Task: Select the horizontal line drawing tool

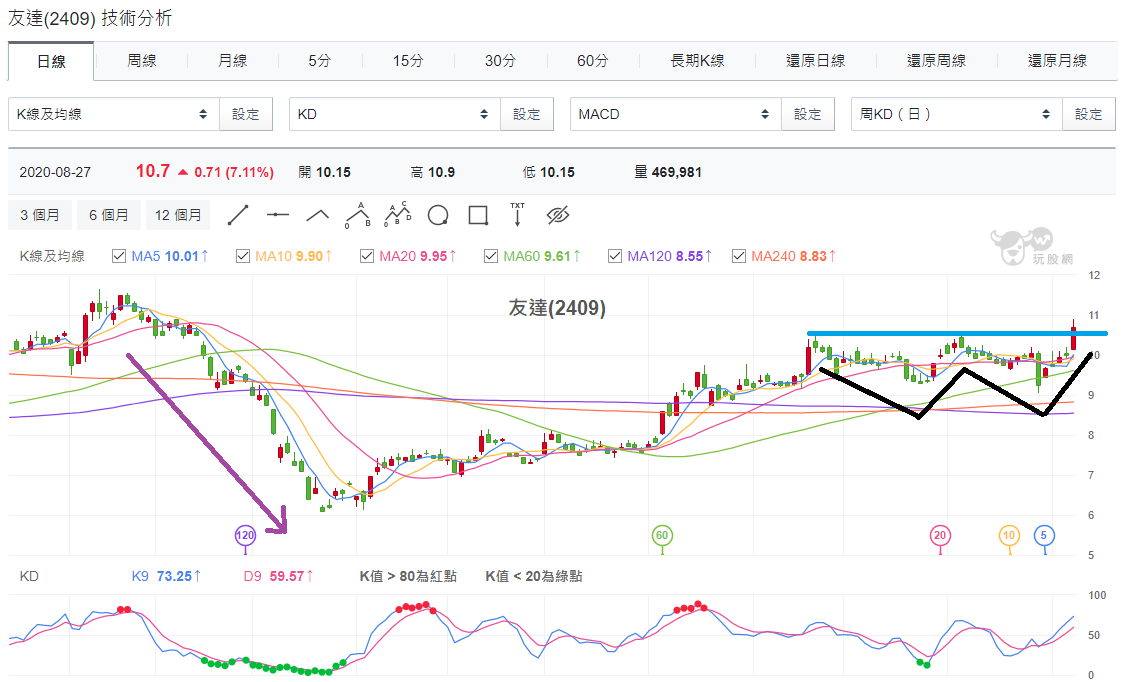Action: coord(278,215)
